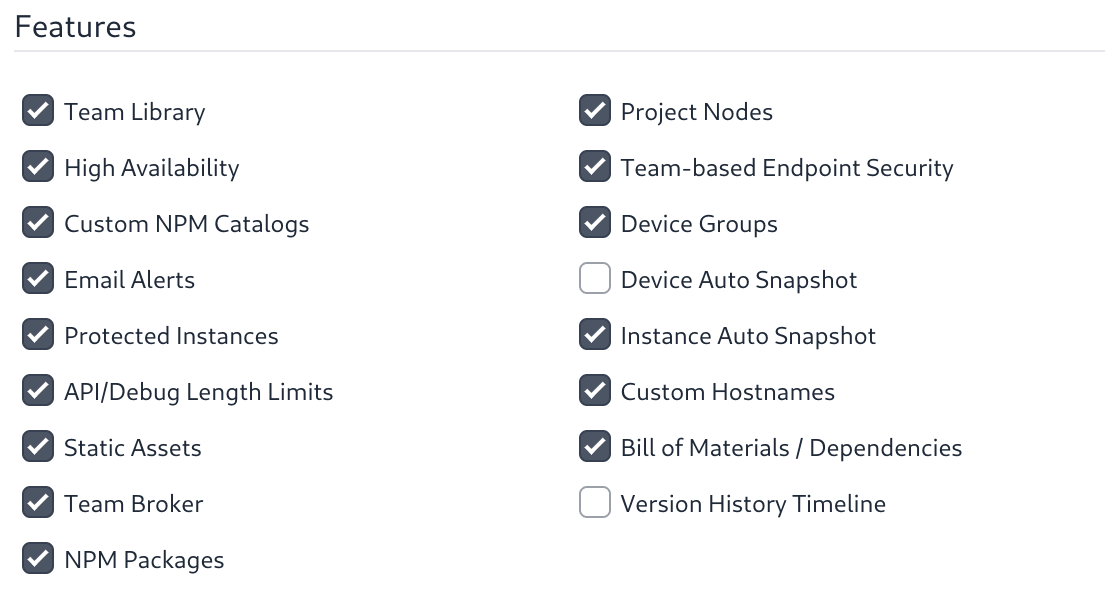Uncheck the Protected Instances checkbox
Screen dimensions: 1105x594
[37, 335]
